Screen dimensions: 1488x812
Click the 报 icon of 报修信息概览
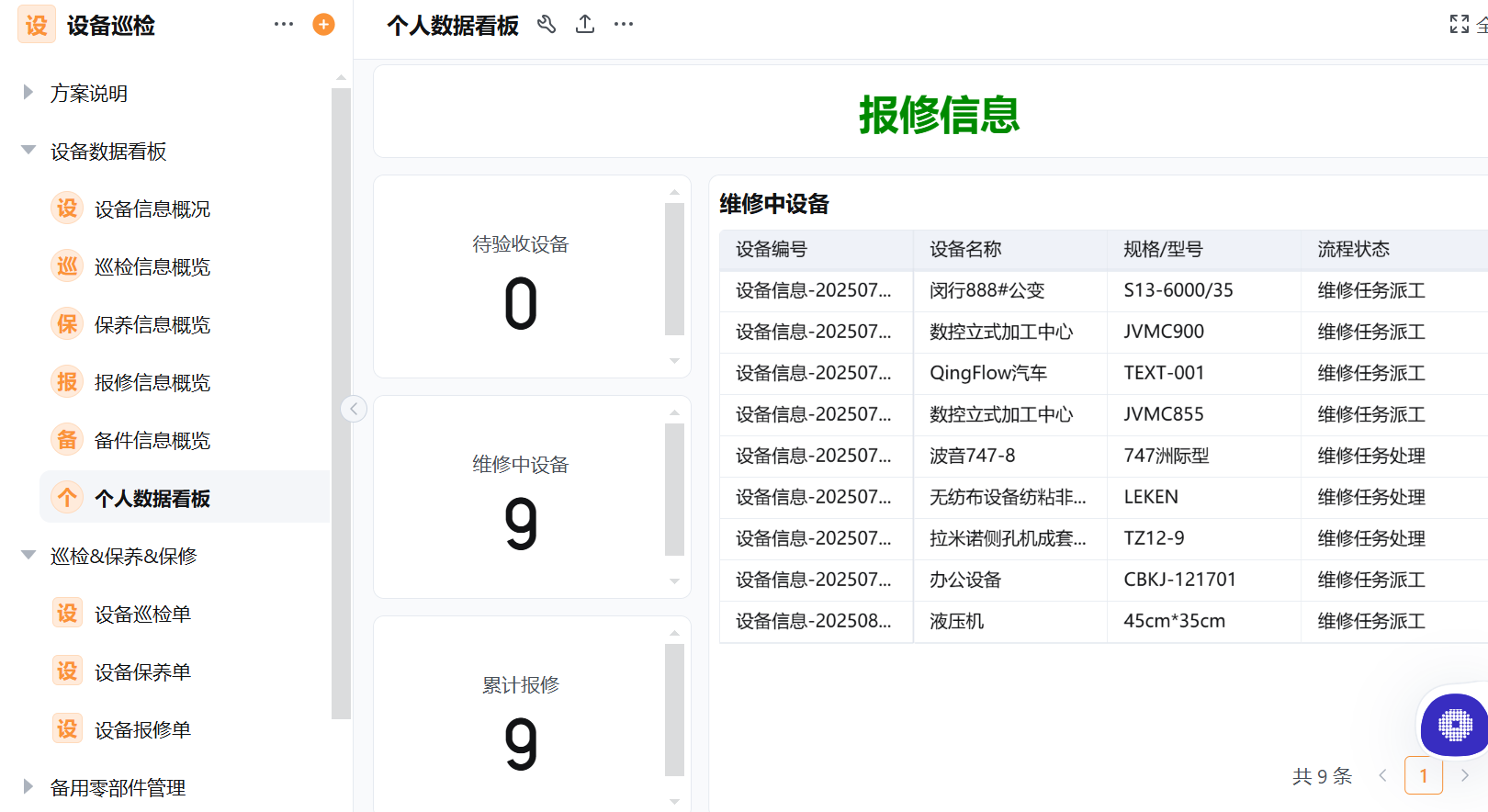click(x=67, y=382)
